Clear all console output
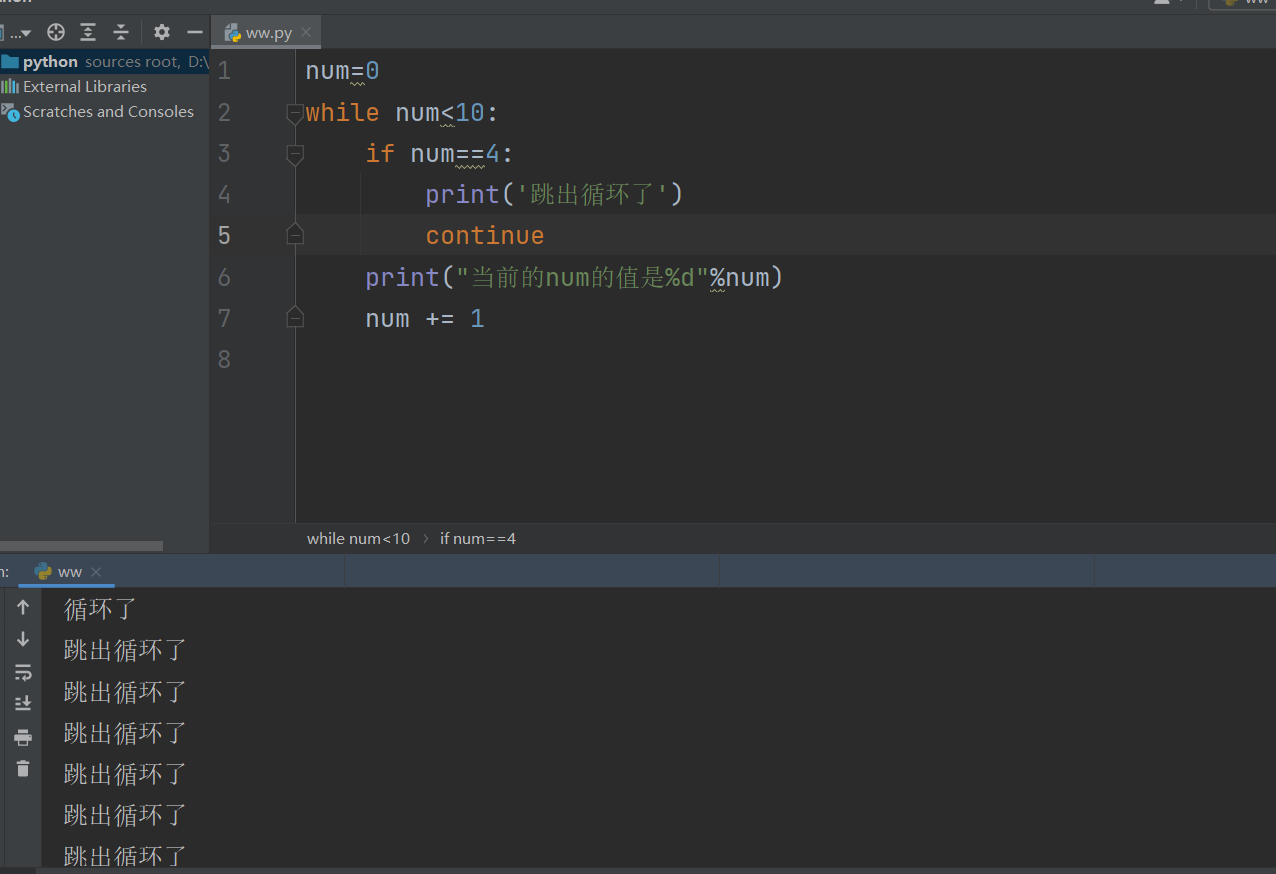Screen dimensions: 1276x874 [23, 769]
